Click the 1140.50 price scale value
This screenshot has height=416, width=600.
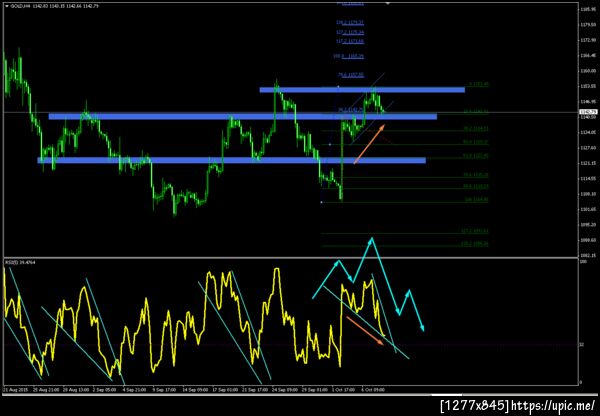589,117
